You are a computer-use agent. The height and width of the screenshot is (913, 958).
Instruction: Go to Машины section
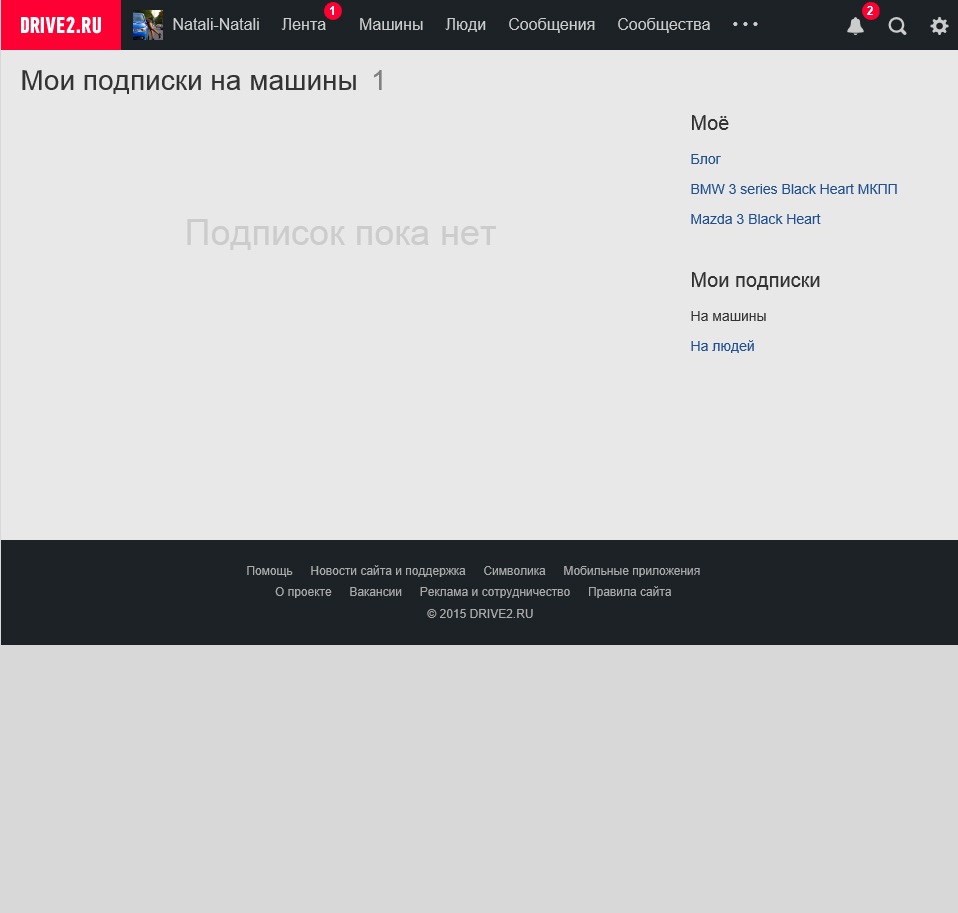391,24
